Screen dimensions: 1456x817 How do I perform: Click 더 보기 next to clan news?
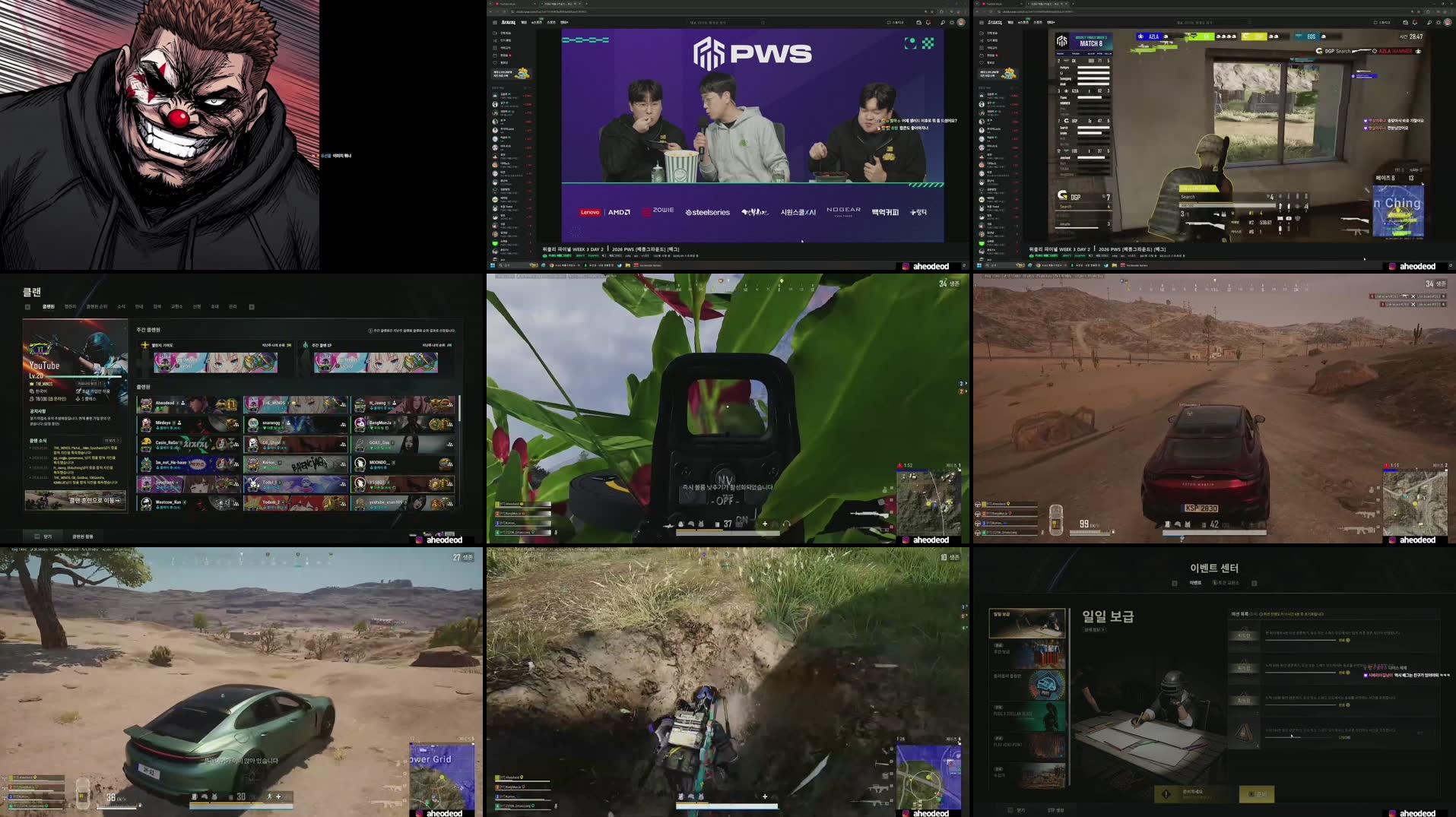pos(111,441)
